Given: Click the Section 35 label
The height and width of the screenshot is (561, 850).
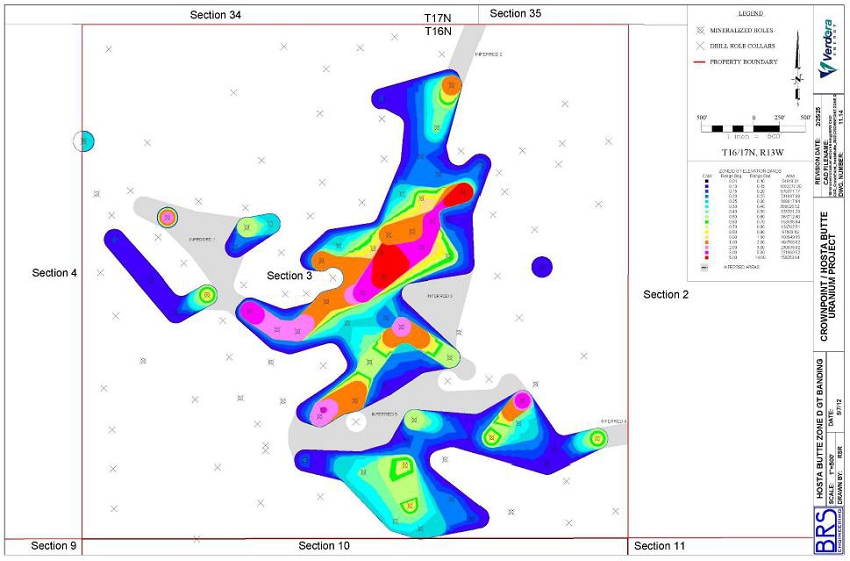Looking at the screenshot, I should (515, 13).
